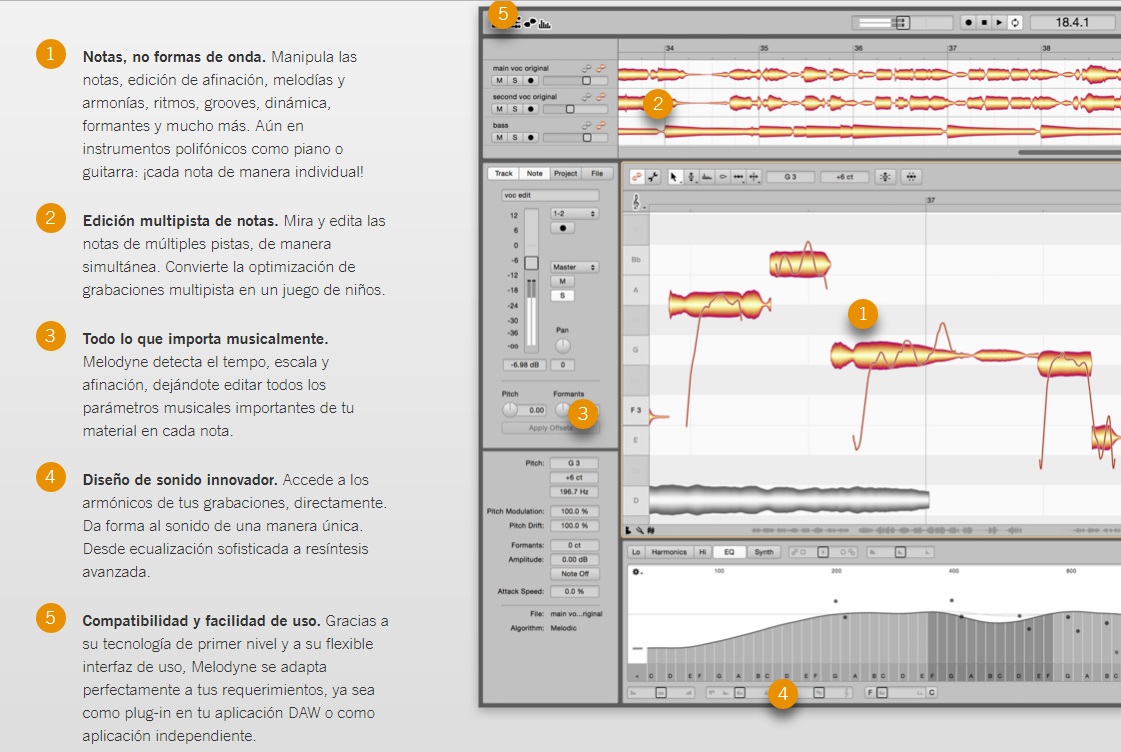The width and height of the screenshot is (1121, 752).
Task: Select the Harmonics tab in sound editor
Action: click(x=668, y=552)
